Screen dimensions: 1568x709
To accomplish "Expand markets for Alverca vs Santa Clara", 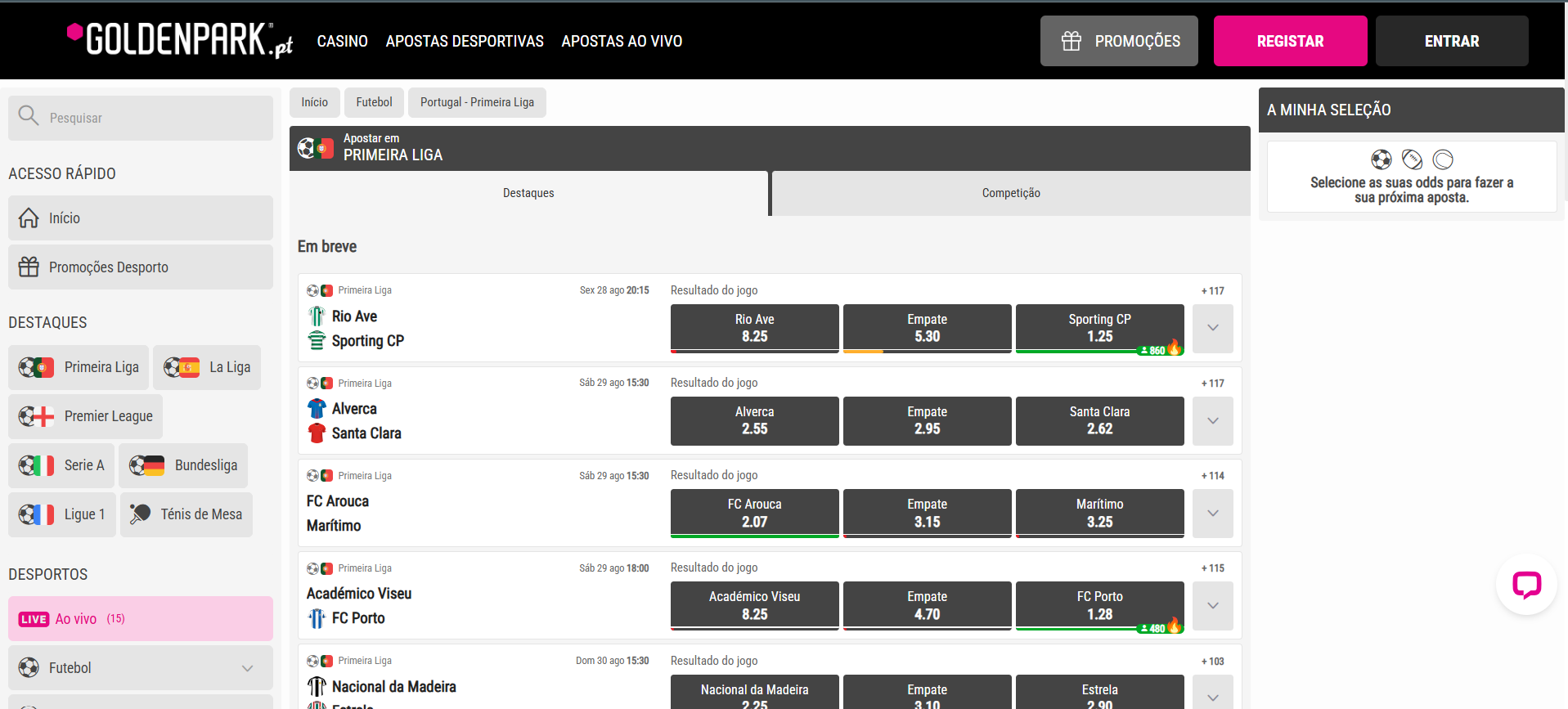I will (1213, 421).
